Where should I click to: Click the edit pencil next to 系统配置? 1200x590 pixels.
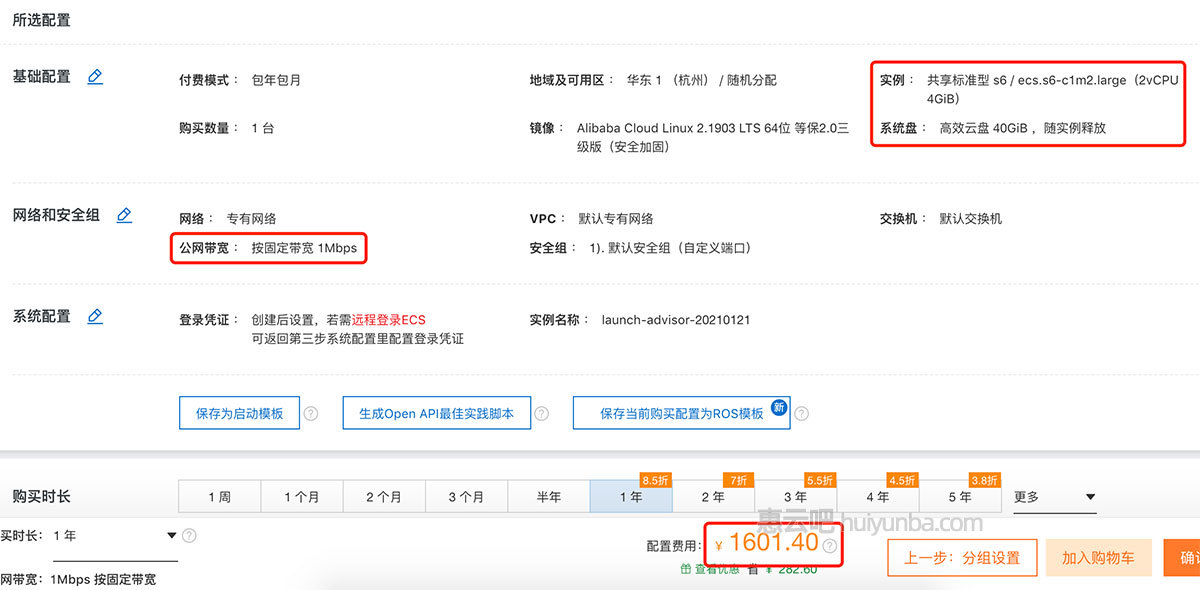(x=95, y=316)
